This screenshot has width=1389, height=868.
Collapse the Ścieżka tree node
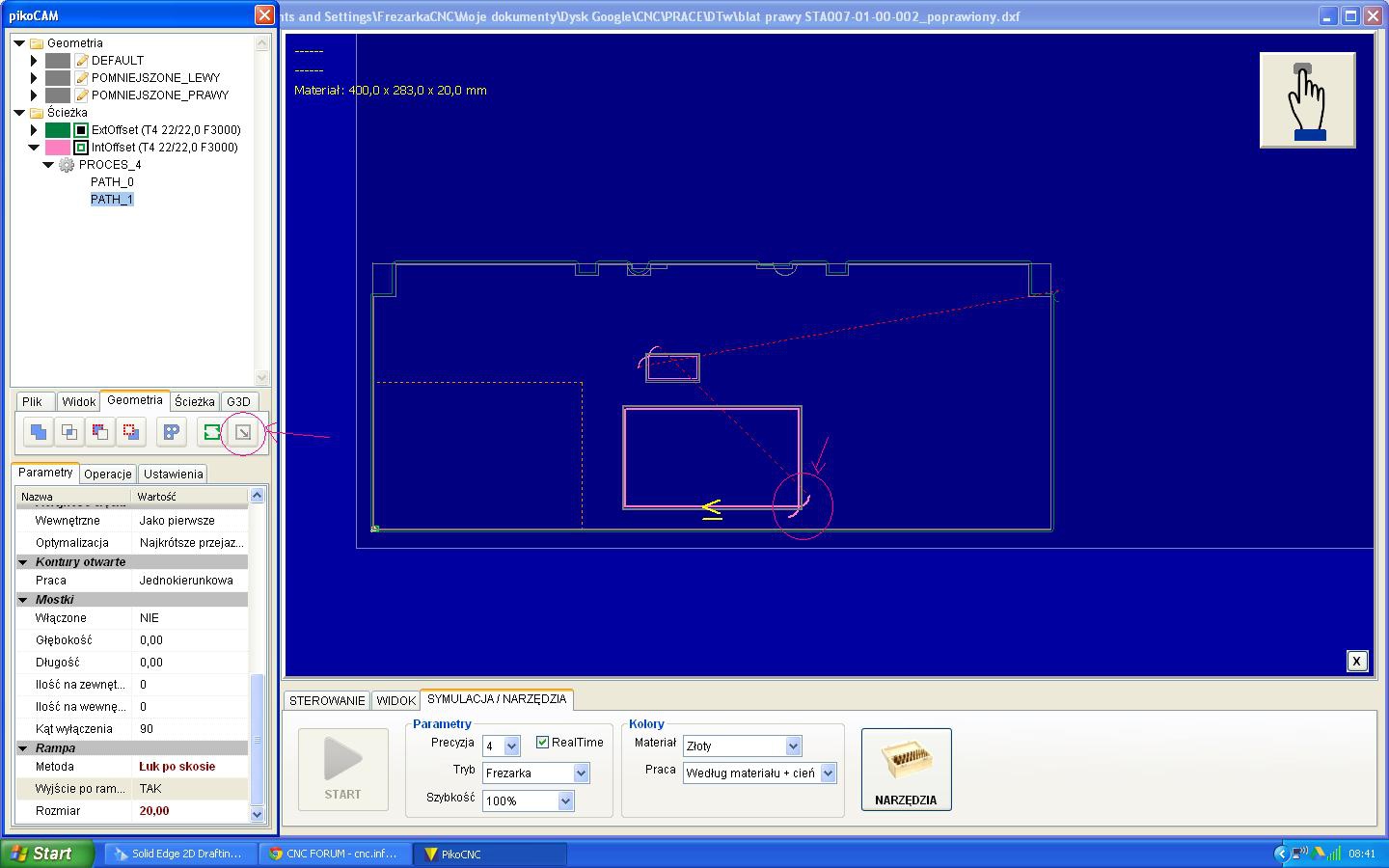point(19,113)
